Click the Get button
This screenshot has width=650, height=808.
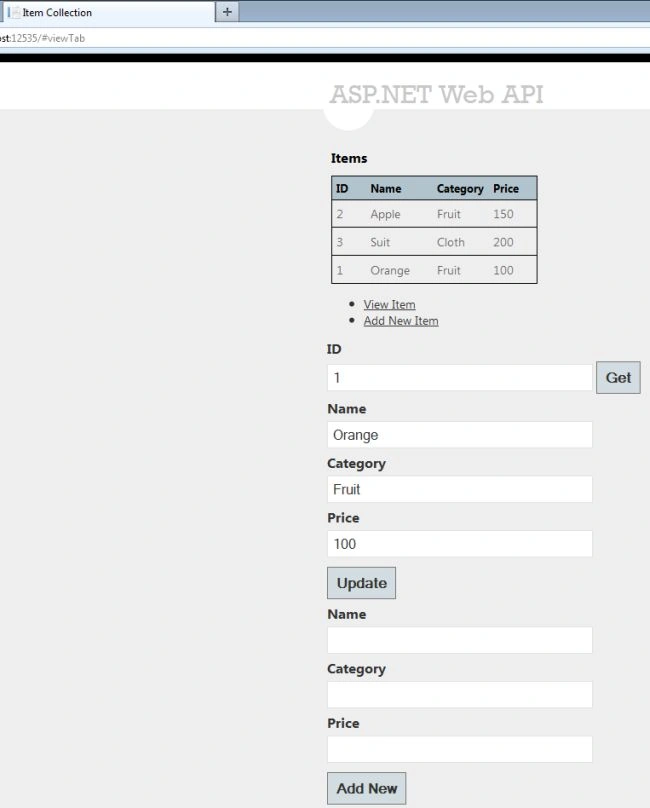618,378
